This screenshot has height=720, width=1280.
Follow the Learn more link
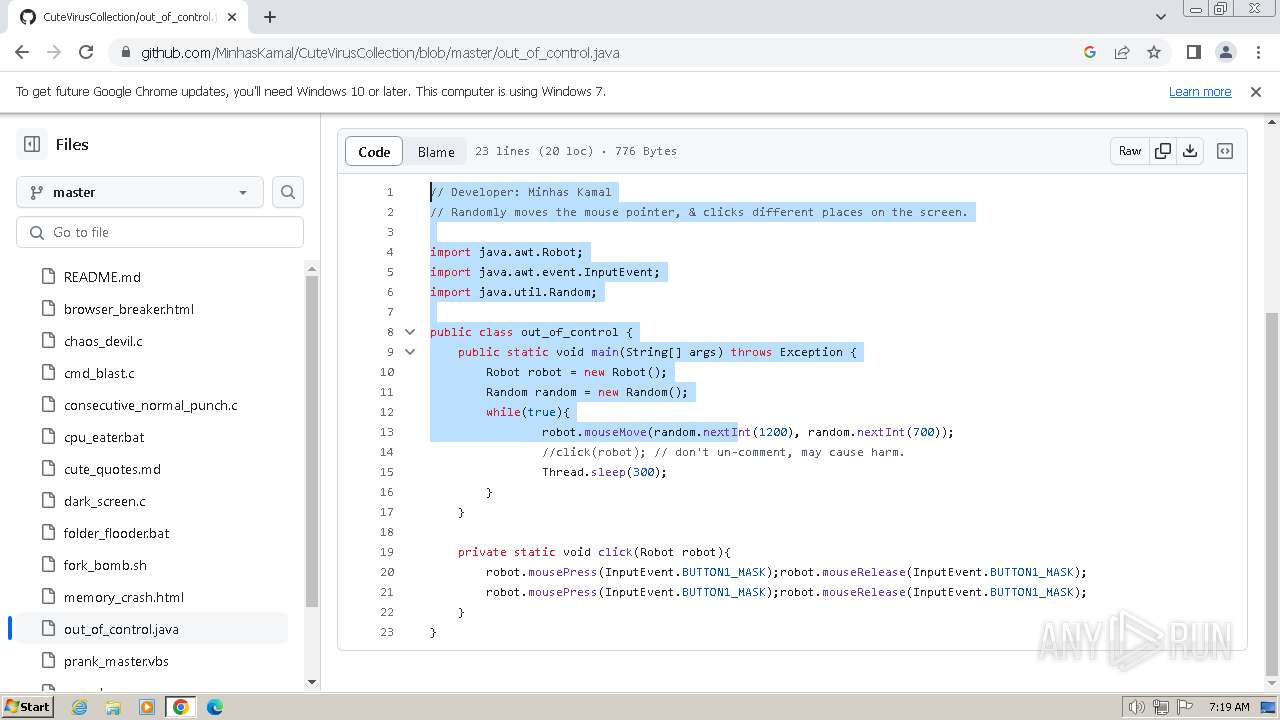[1200, 91]
